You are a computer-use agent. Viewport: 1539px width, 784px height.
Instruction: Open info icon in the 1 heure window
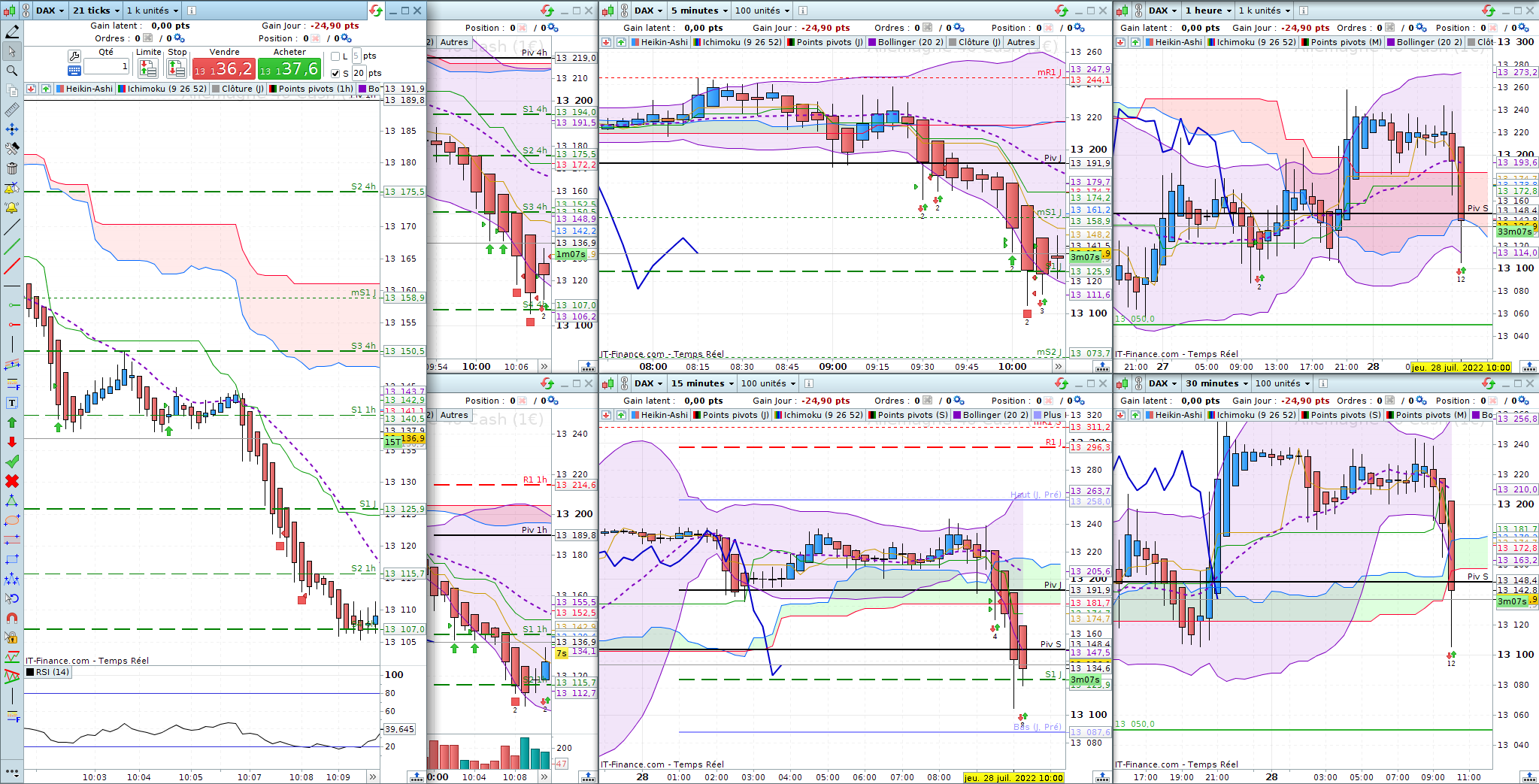coord(1303,11)
